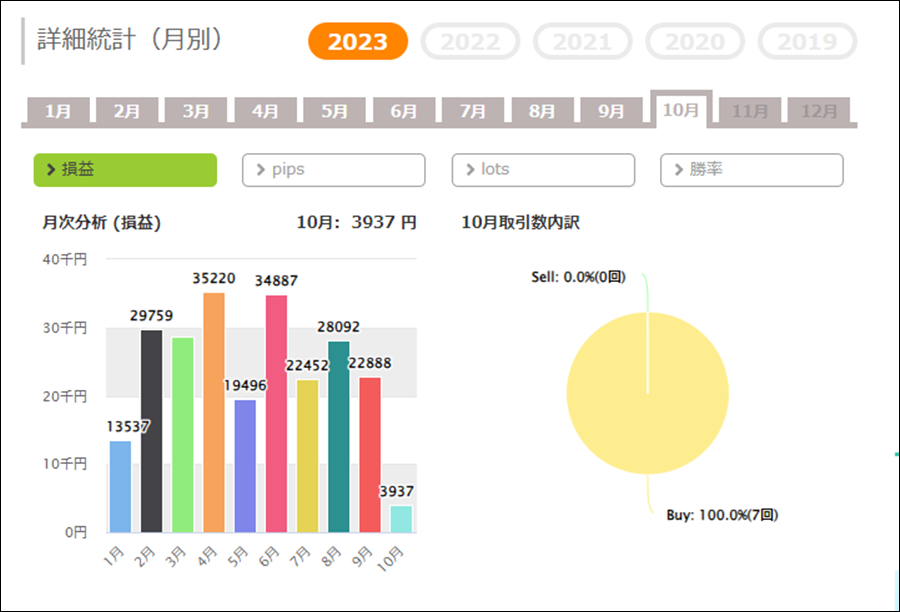The image size is (900, 612).
Task: Select the 6月 month tab
Action: point(403,111)
